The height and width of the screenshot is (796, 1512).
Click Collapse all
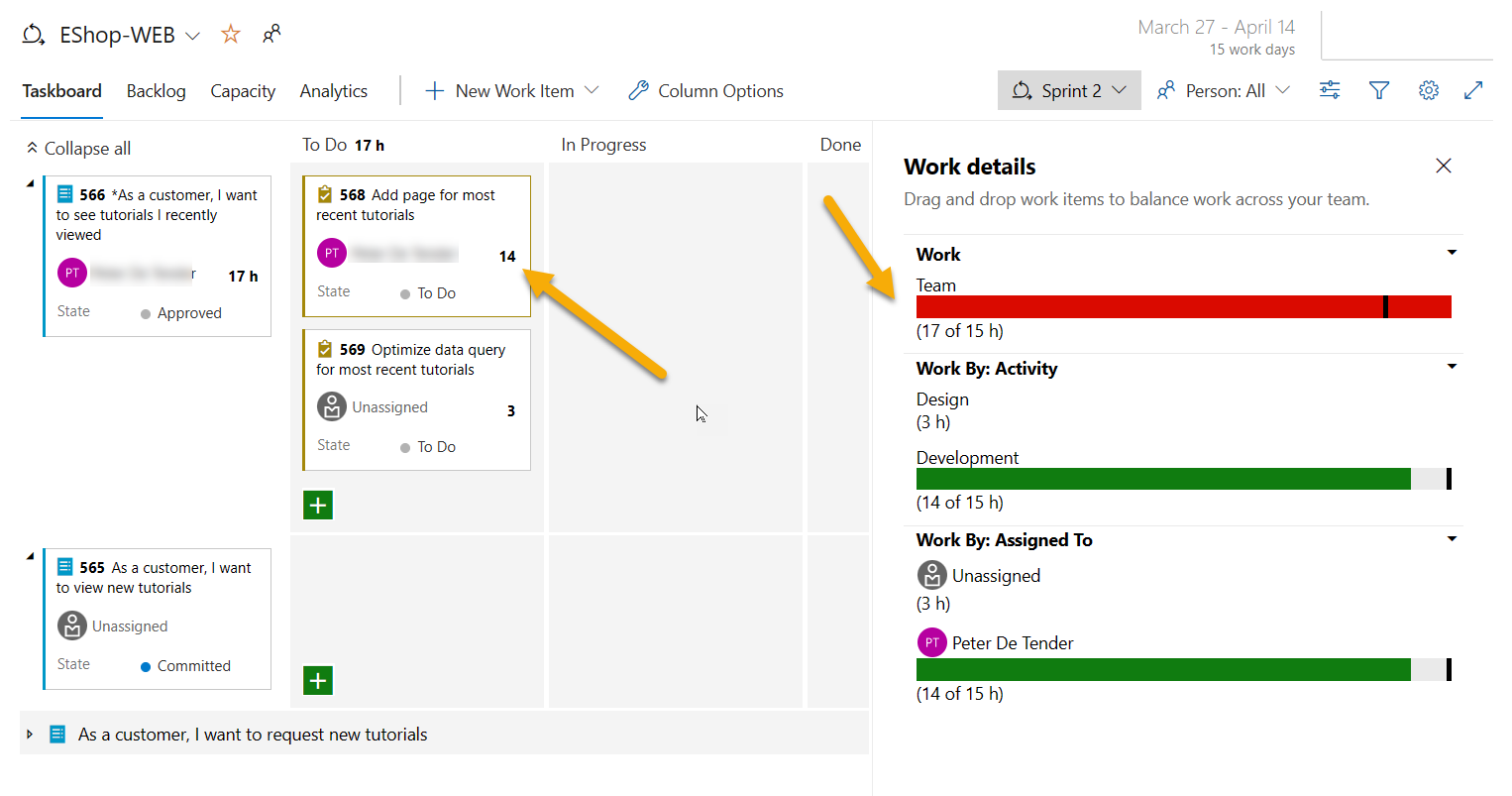pyautogui.click(x=78, y=148)
